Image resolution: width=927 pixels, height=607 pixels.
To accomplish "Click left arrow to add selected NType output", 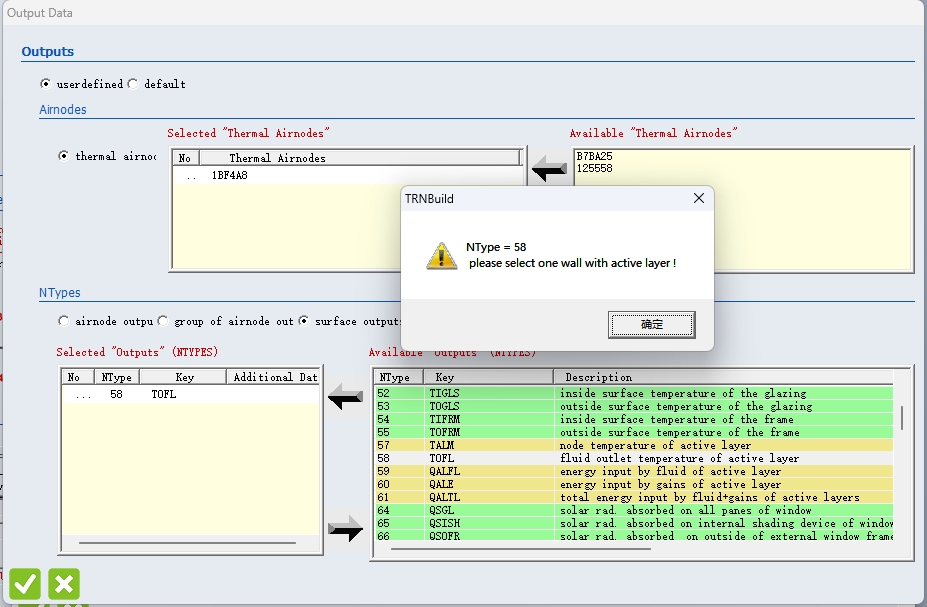I will [346, 399].
